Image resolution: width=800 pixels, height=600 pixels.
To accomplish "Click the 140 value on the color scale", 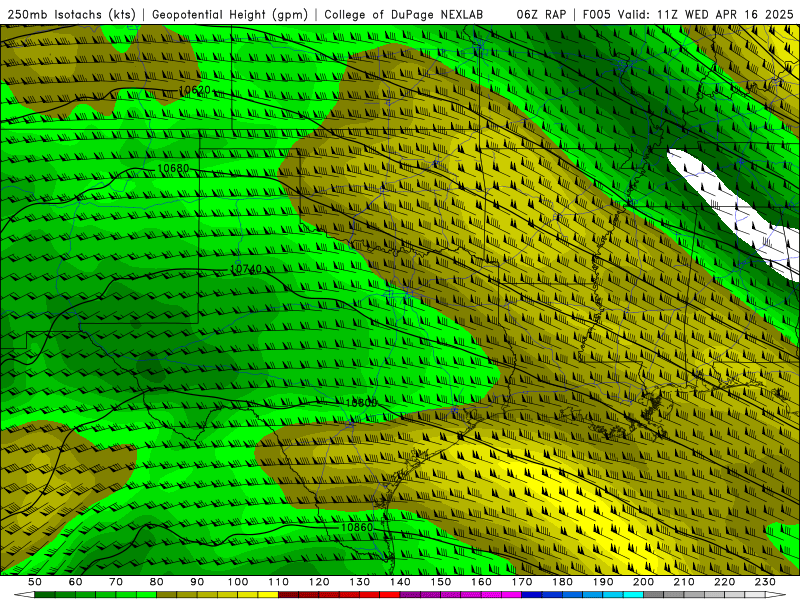I will pos(400,582).
